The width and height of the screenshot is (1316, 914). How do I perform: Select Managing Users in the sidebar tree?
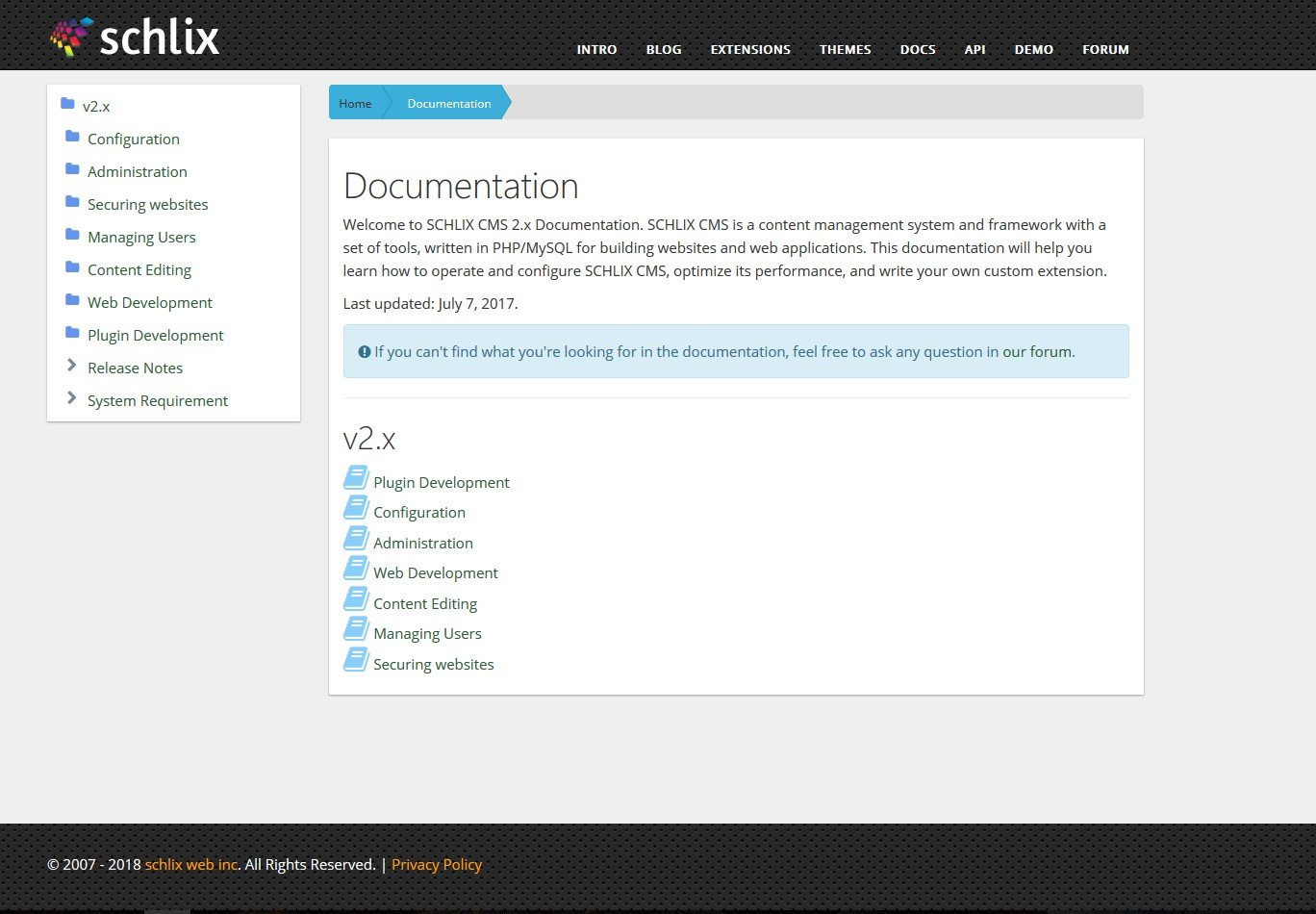click(141, 237)
